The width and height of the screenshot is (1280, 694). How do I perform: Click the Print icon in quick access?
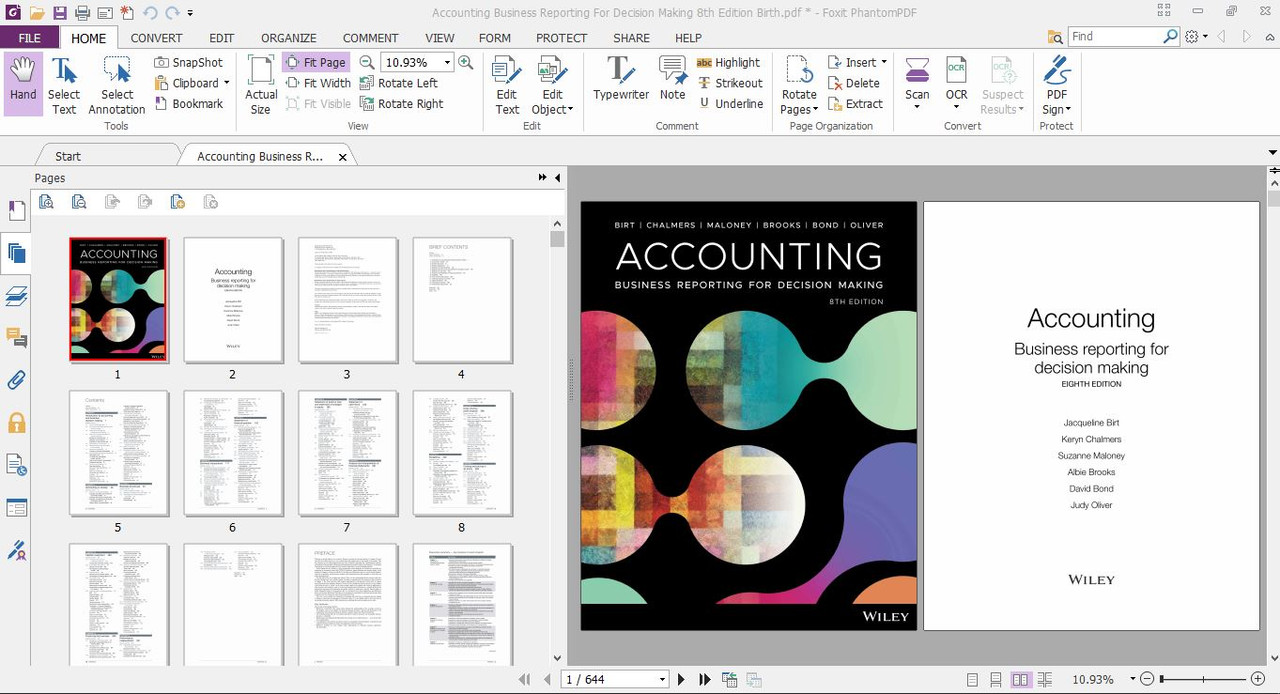(x=82, y=13)
